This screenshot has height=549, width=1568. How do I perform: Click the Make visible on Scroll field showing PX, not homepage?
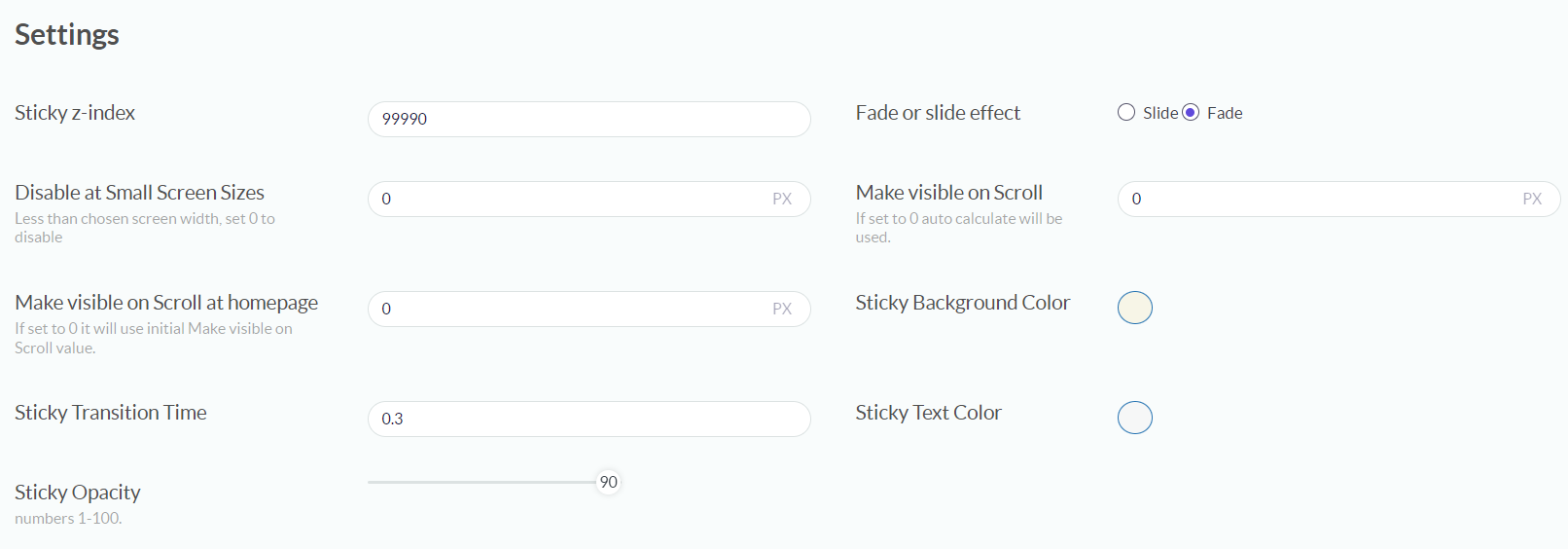[1323, 199]
